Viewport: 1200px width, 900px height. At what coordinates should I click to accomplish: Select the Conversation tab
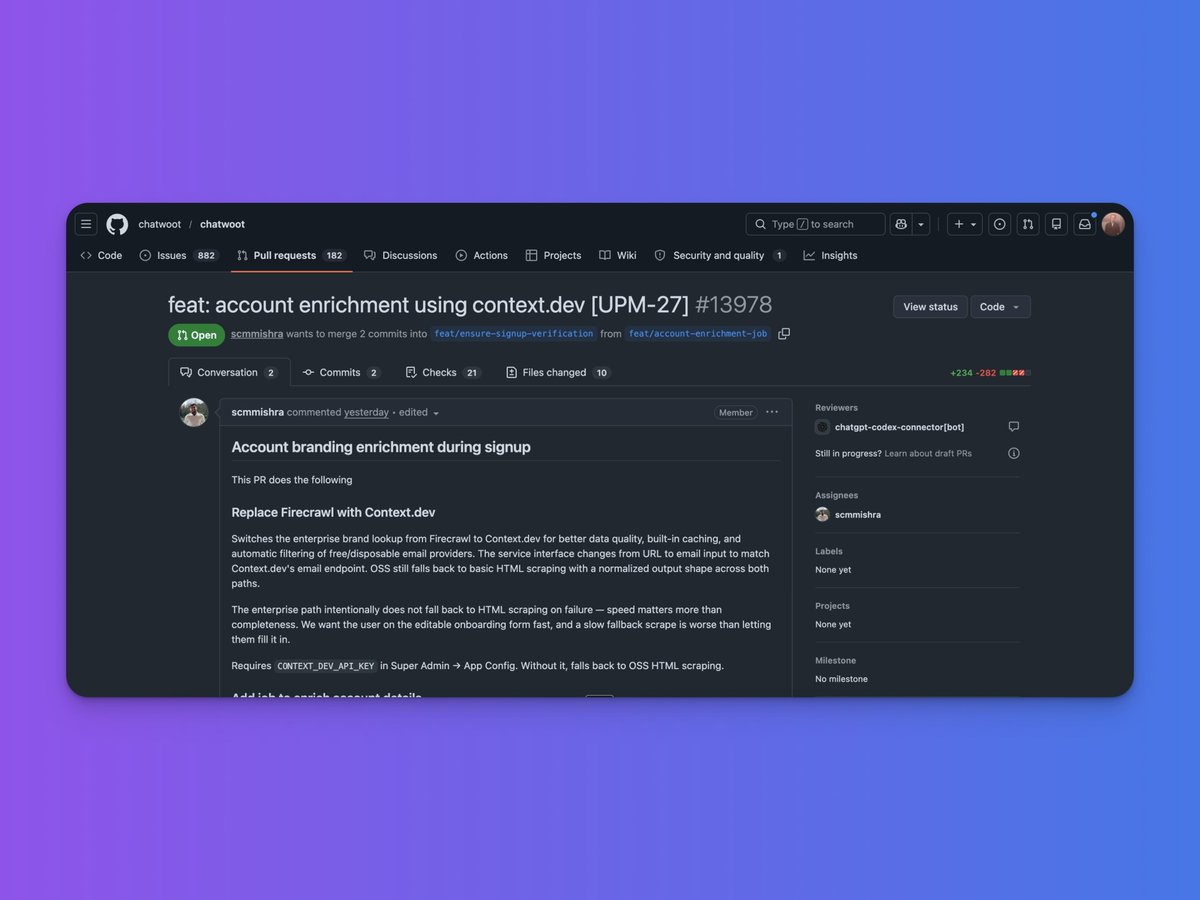coord(229,372)
